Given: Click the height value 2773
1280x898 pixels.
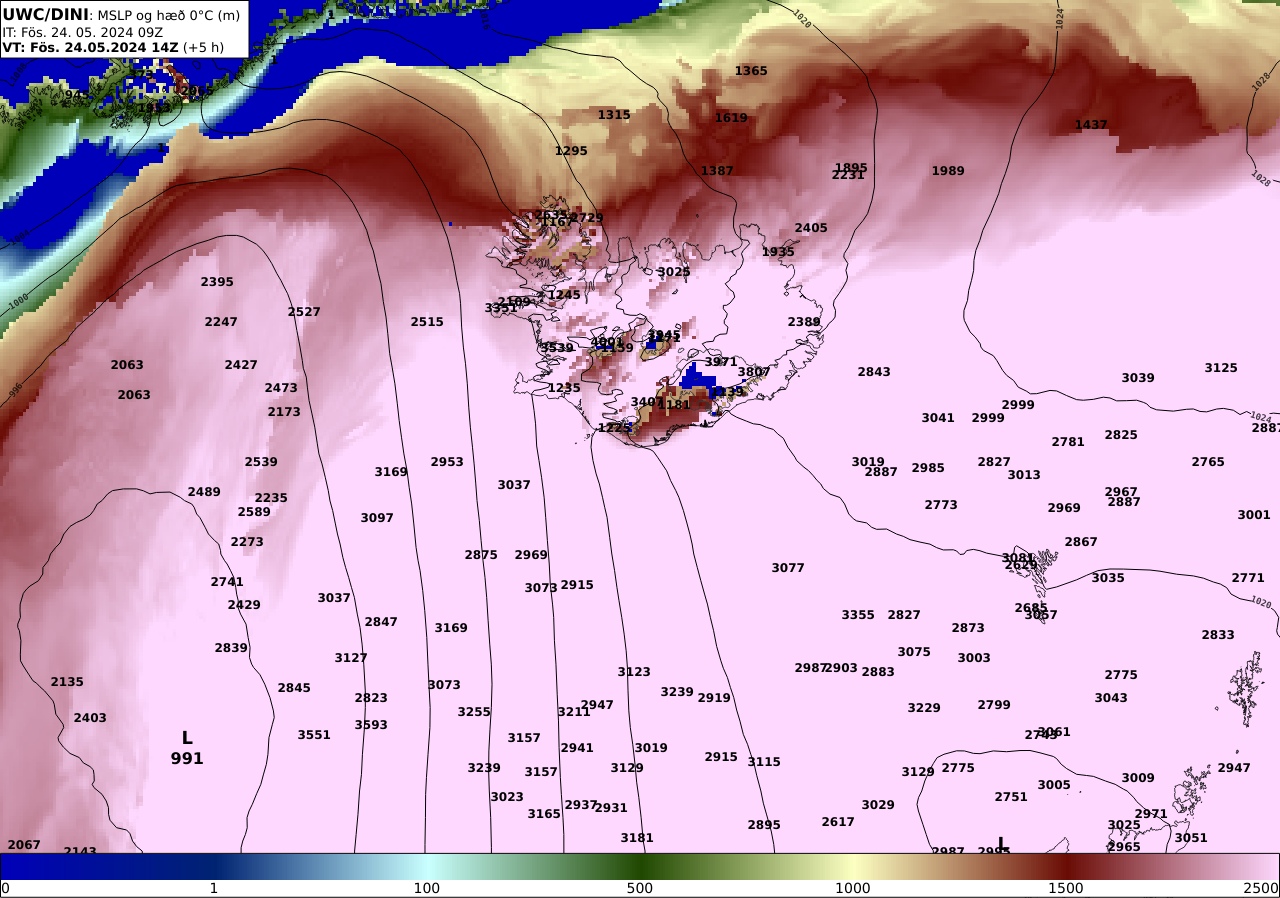Looking at the screenshot, I should pyautogui.click(x=941, y=505).
